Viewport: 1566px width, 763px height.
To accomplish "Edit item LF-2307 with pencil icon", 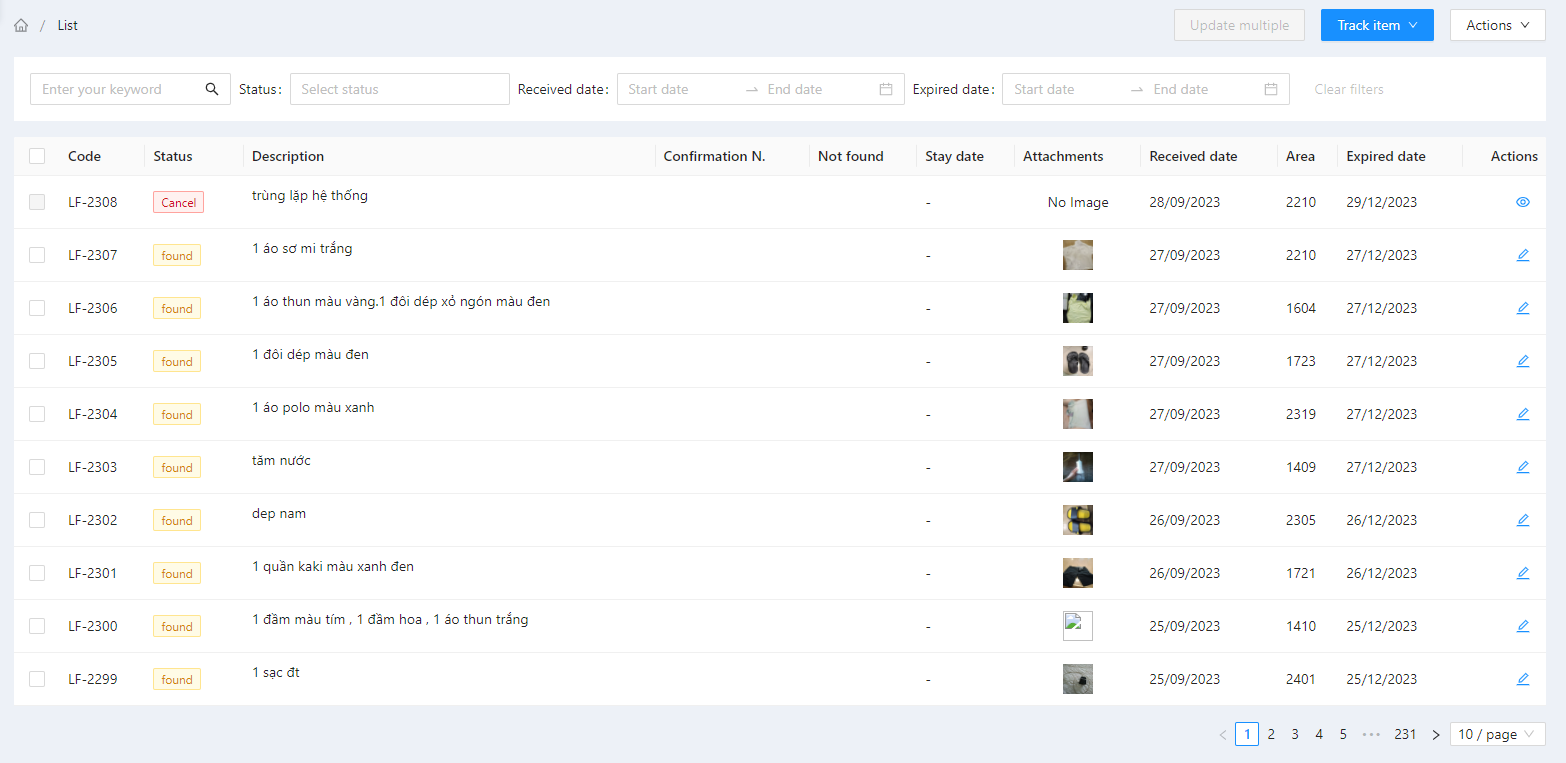I will pyautogui.click(x=1522, y=255).
